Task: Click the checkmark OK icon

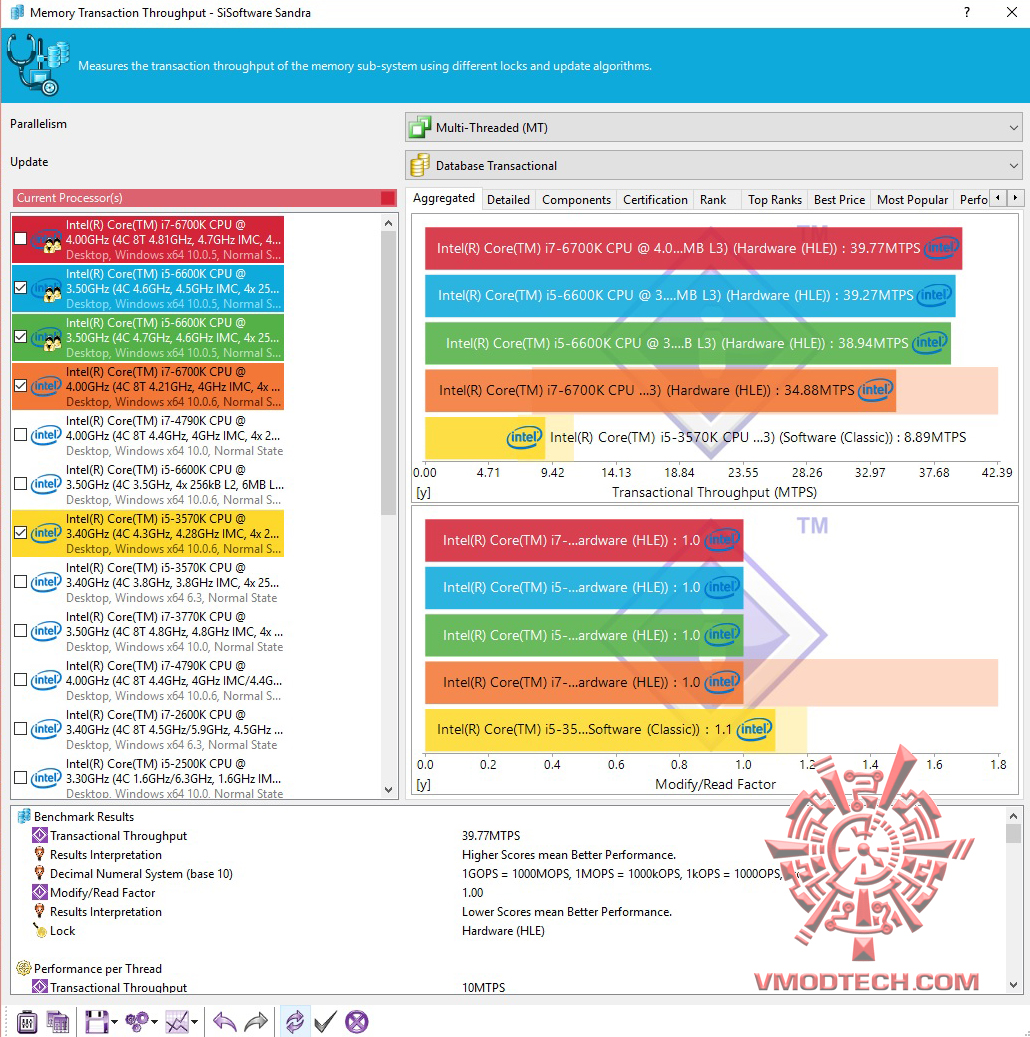Action: tap(325, 1022)
